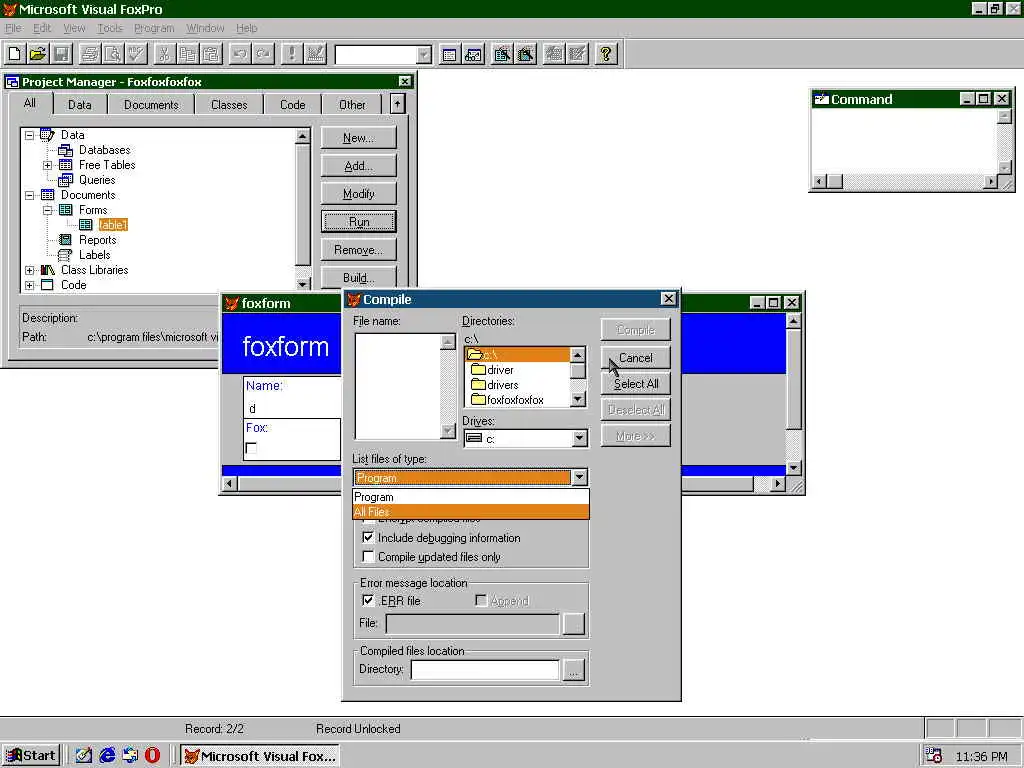The width and height of the screenshot is (1024, 768).
Task: Click the Help question mark toolbar icon
Action: click(x=606, y=54)
